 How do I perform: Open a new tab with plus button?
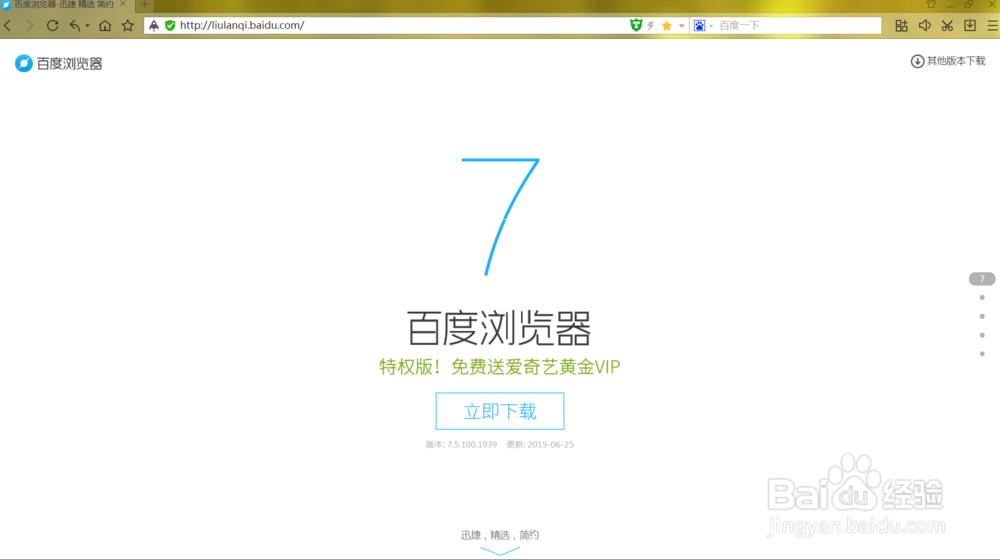pyautogui.click(x=145, y=4)
